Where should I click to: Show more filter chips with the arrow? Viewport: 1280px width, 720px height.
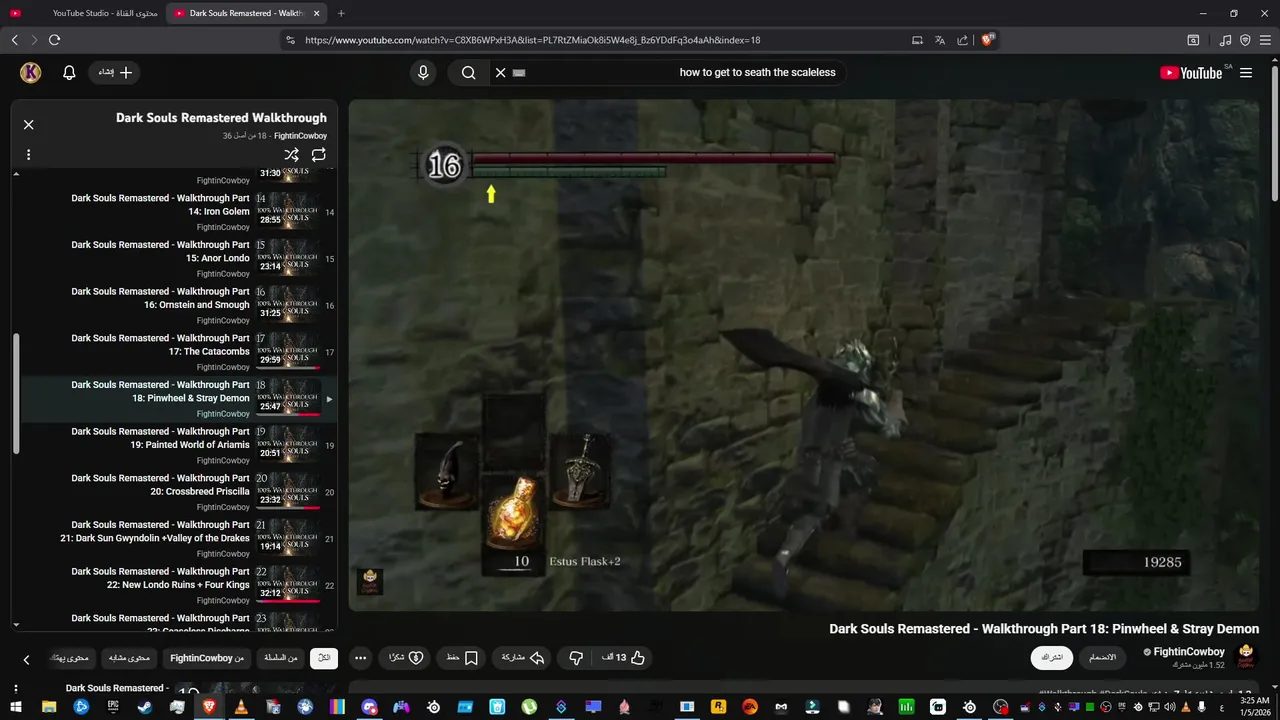tap(27, 659)
